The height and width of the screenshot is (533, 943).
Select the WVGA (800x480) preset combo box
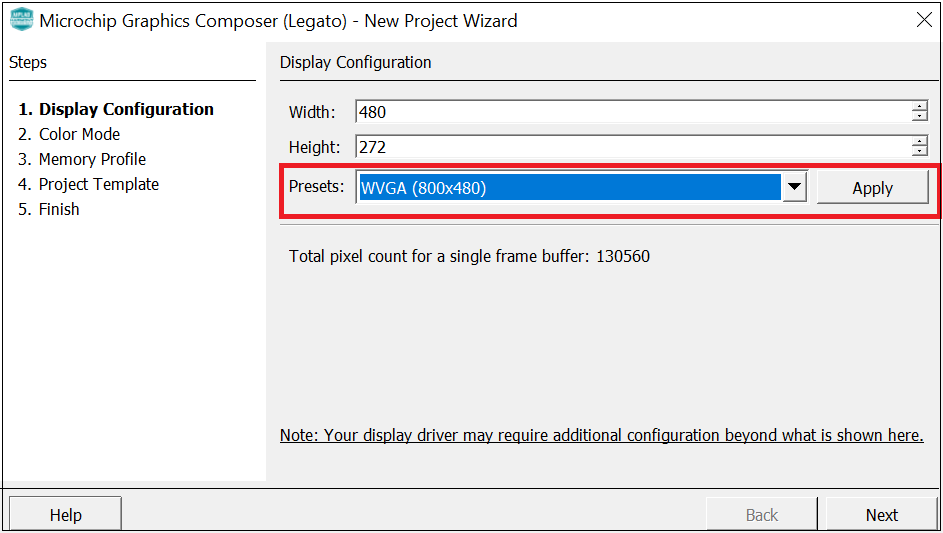point(581,187)
